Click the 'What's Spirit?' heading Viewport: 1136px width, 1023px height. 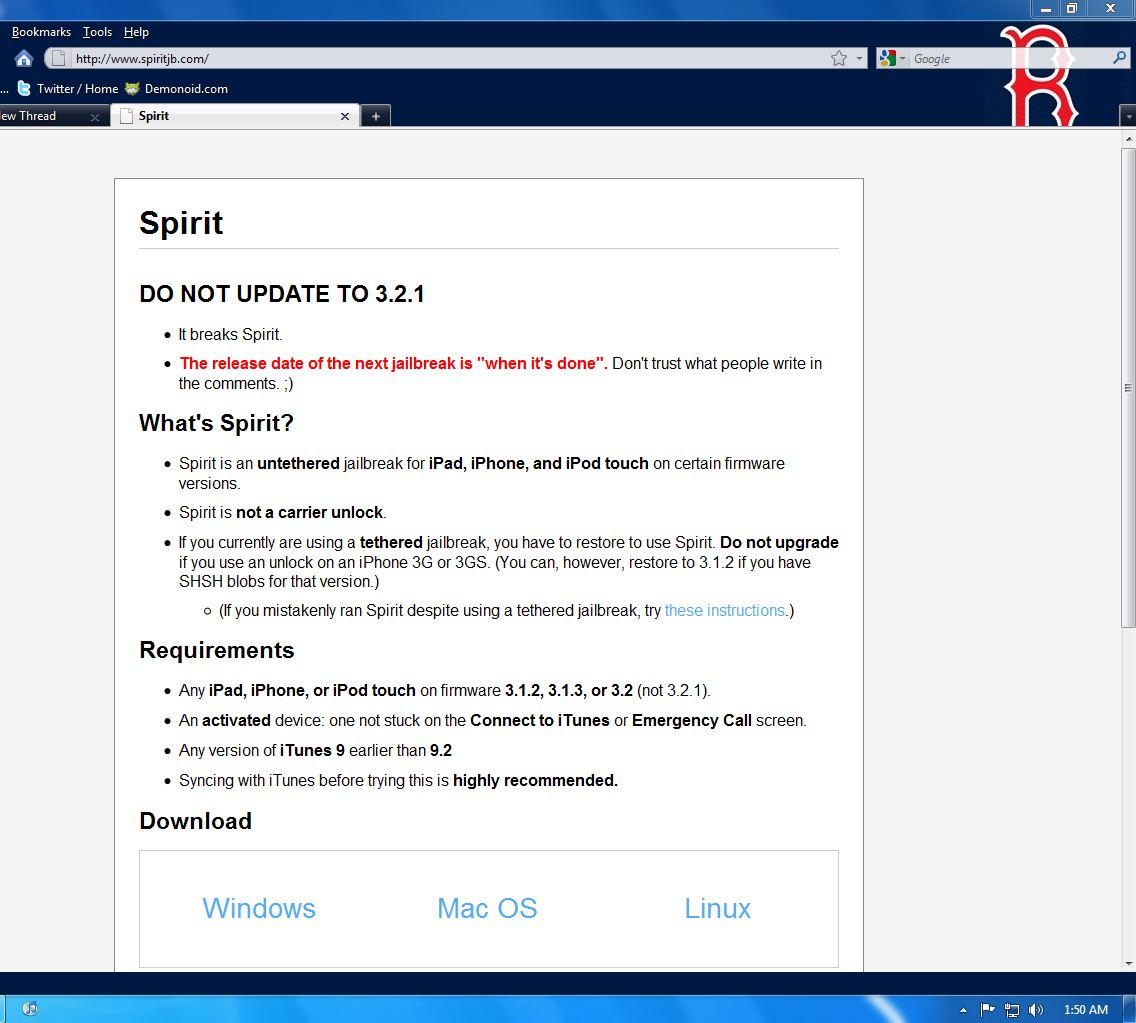[x=216, y=422]
